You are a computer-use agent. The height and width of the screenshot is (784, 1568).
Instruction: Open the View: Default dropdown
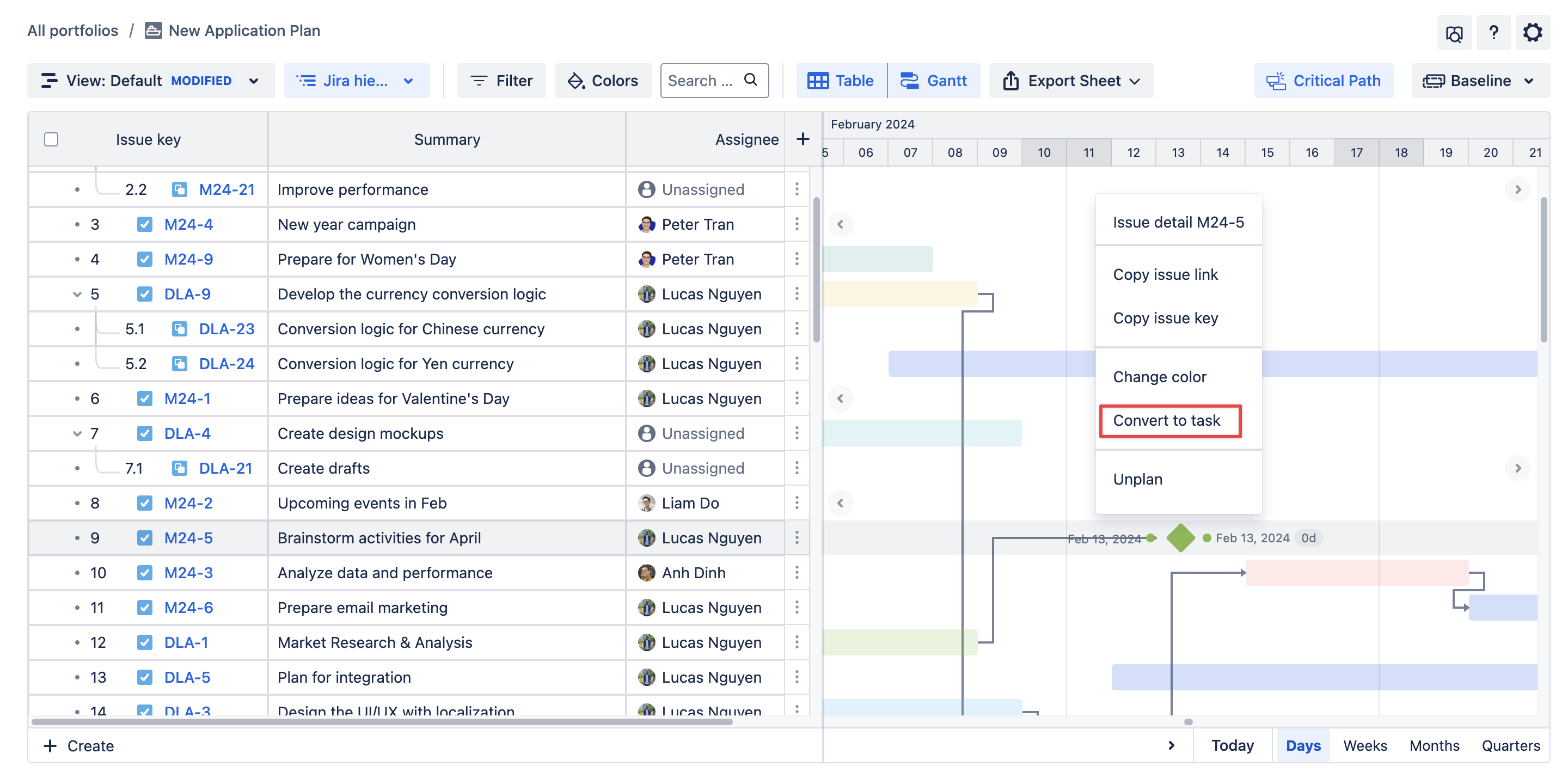150,81
